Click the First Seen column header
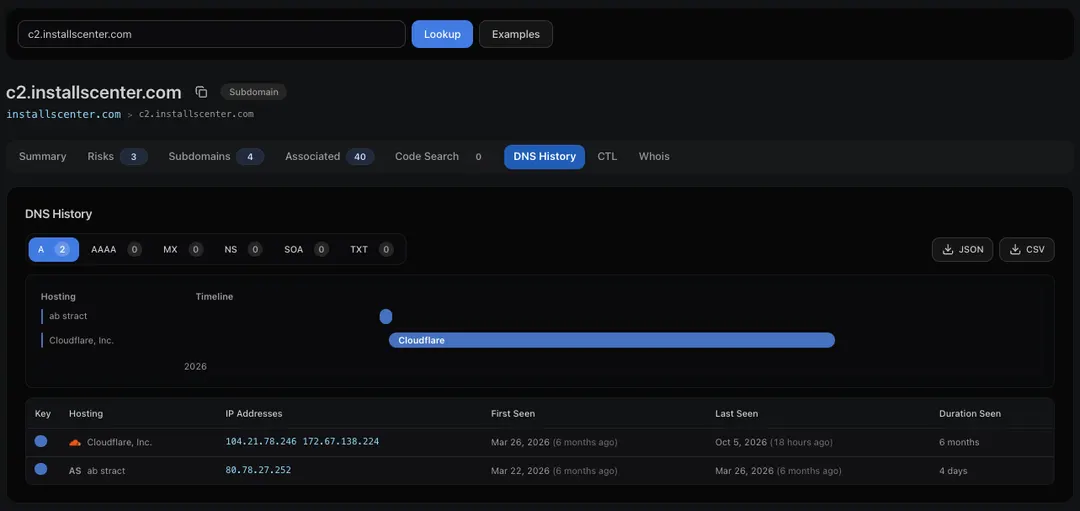1080x511 pixels. click(x=513, y=413)
